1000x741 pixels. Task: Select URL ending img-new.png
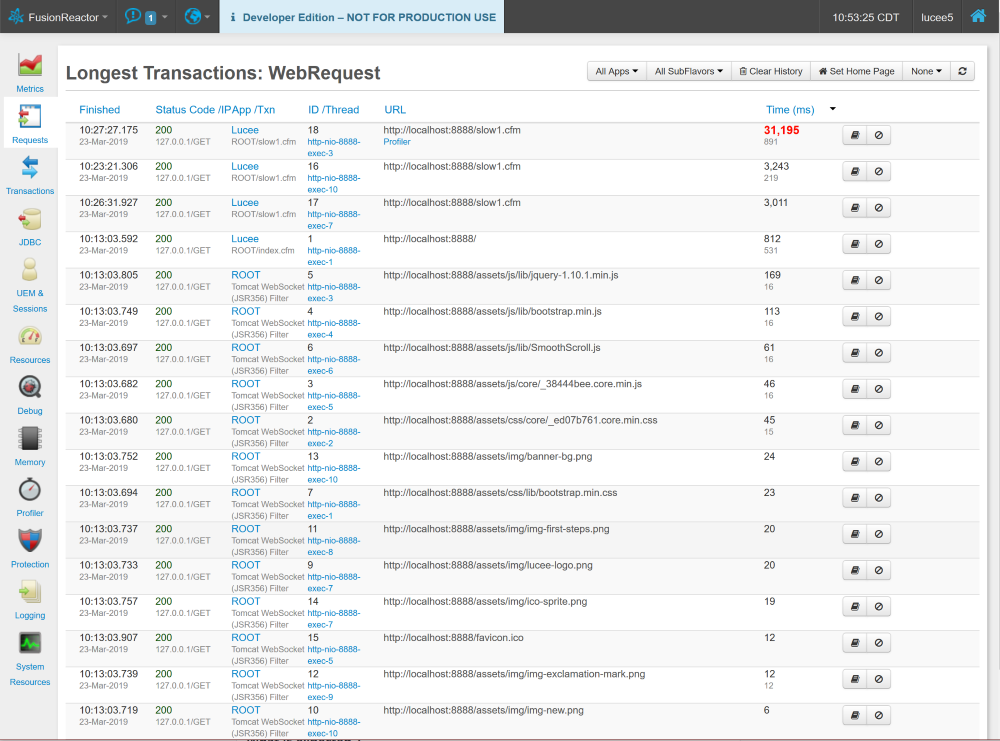click(x=483, y=710)
